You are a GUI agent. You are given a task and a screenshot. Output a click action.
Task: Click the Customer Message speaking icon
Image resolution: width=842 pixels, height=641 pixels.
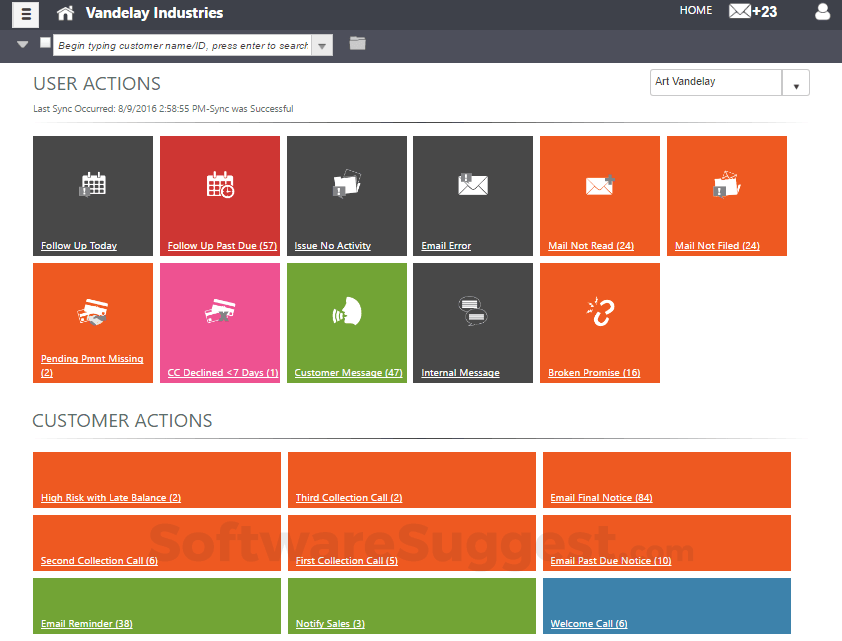click(346, 312)
